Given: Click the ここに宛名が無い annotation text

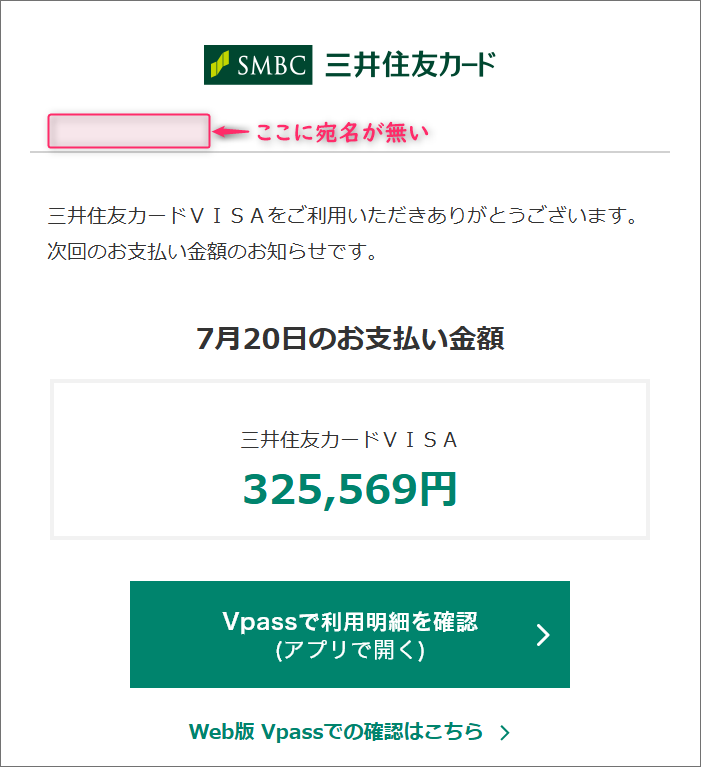Looking at the screenshot, I should click(x=342, y=132).
